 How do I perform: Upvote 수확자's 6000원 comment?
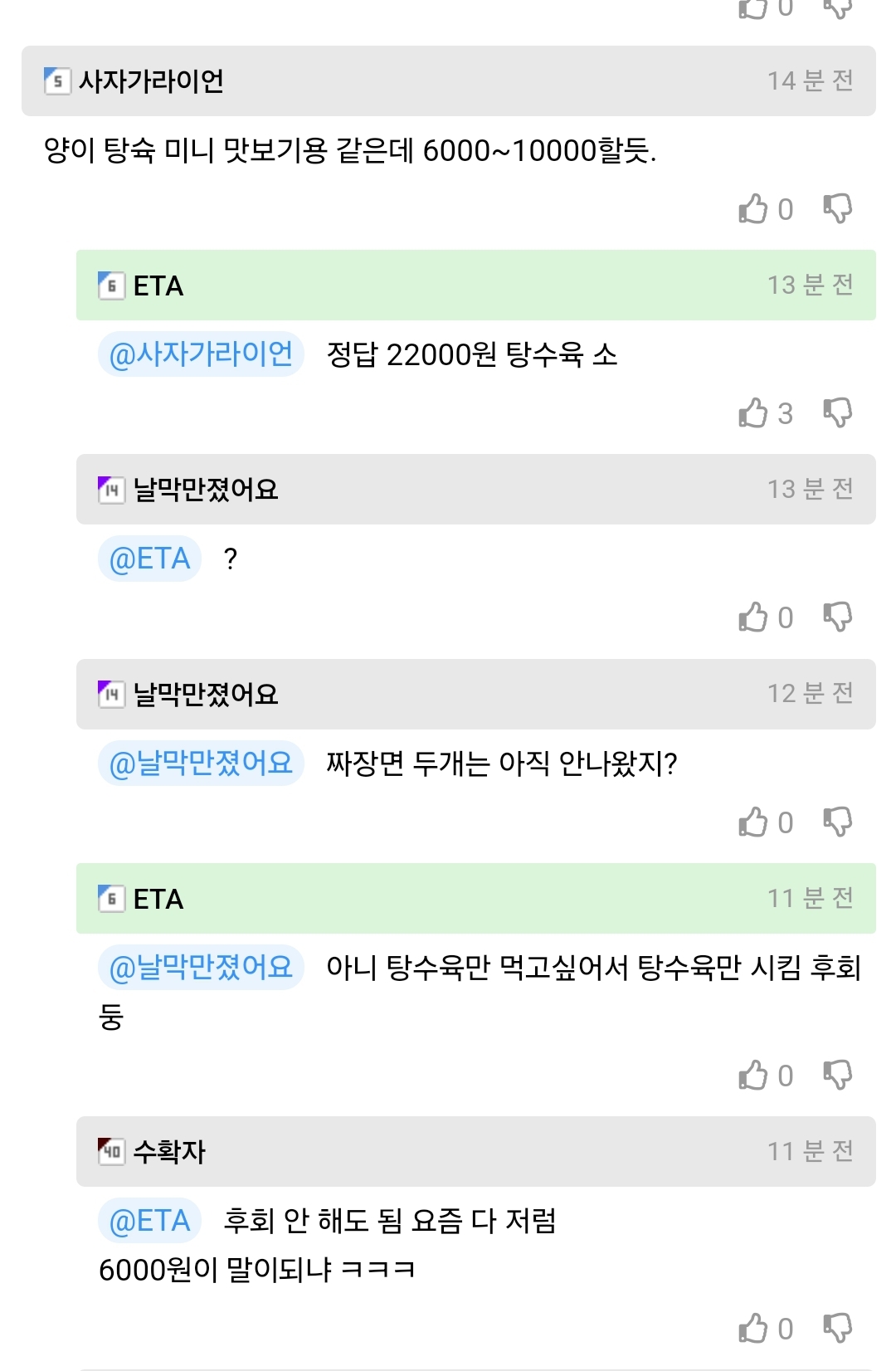pyautogui.click(x=753, y=1328)
